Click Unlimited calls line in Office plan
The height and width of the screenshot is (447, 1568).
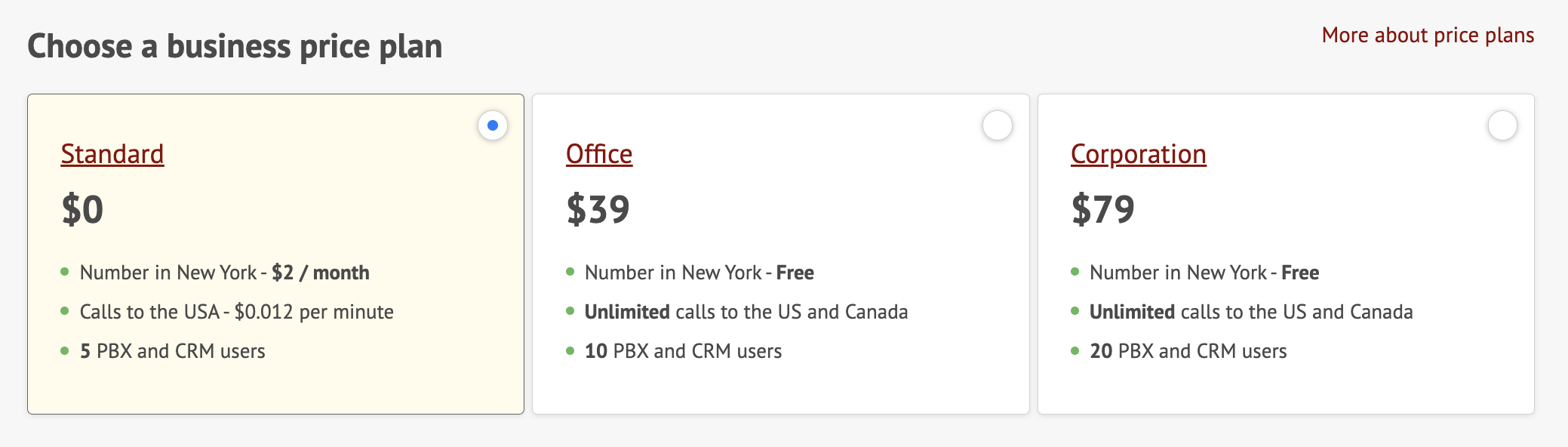(x=746, y=311)
